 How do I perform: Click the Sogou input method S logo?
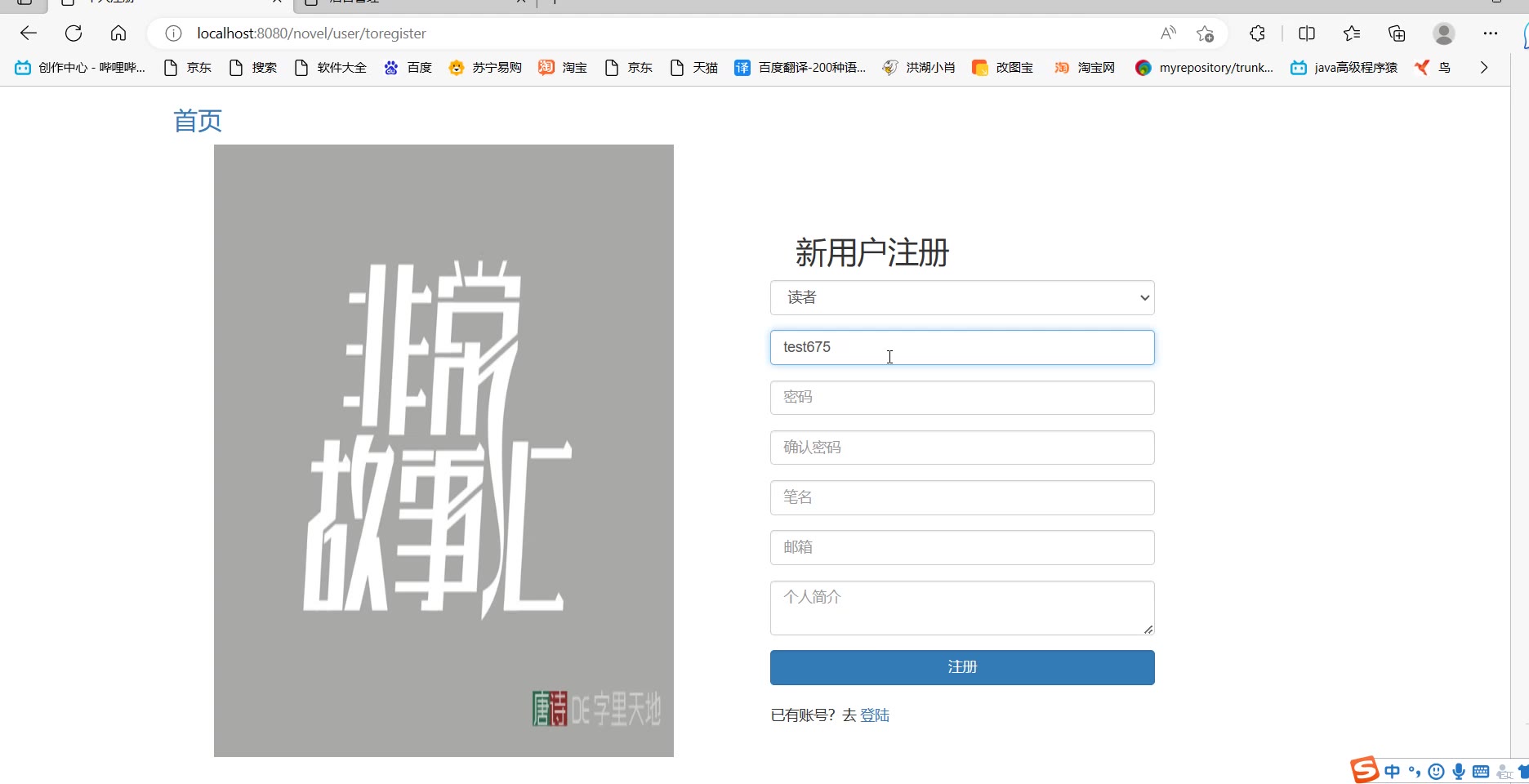1364,770
